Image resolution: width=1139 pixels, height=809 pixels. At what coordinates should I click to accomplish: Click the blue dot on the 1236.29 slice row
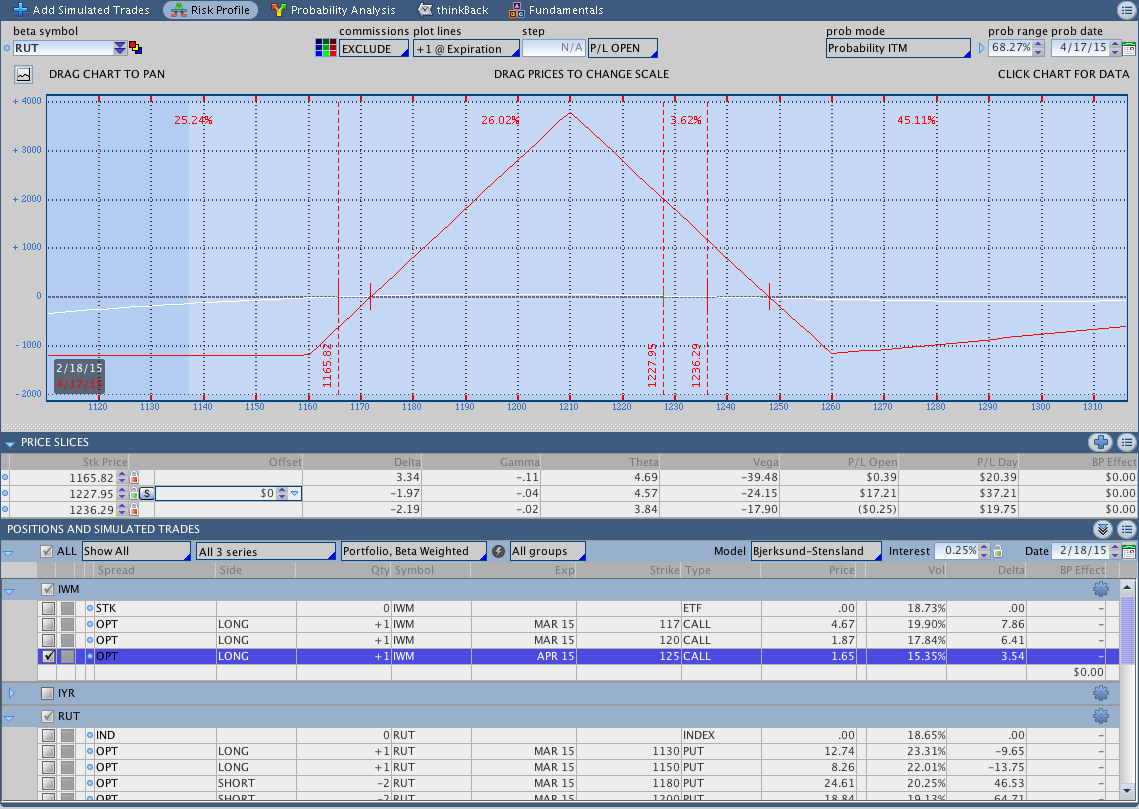coord(5,510)
